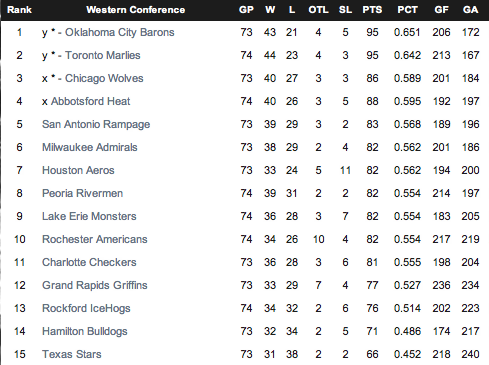Click the Rank column header
The width and height of the screenshot is (489, 365).
tap(19, 10)
